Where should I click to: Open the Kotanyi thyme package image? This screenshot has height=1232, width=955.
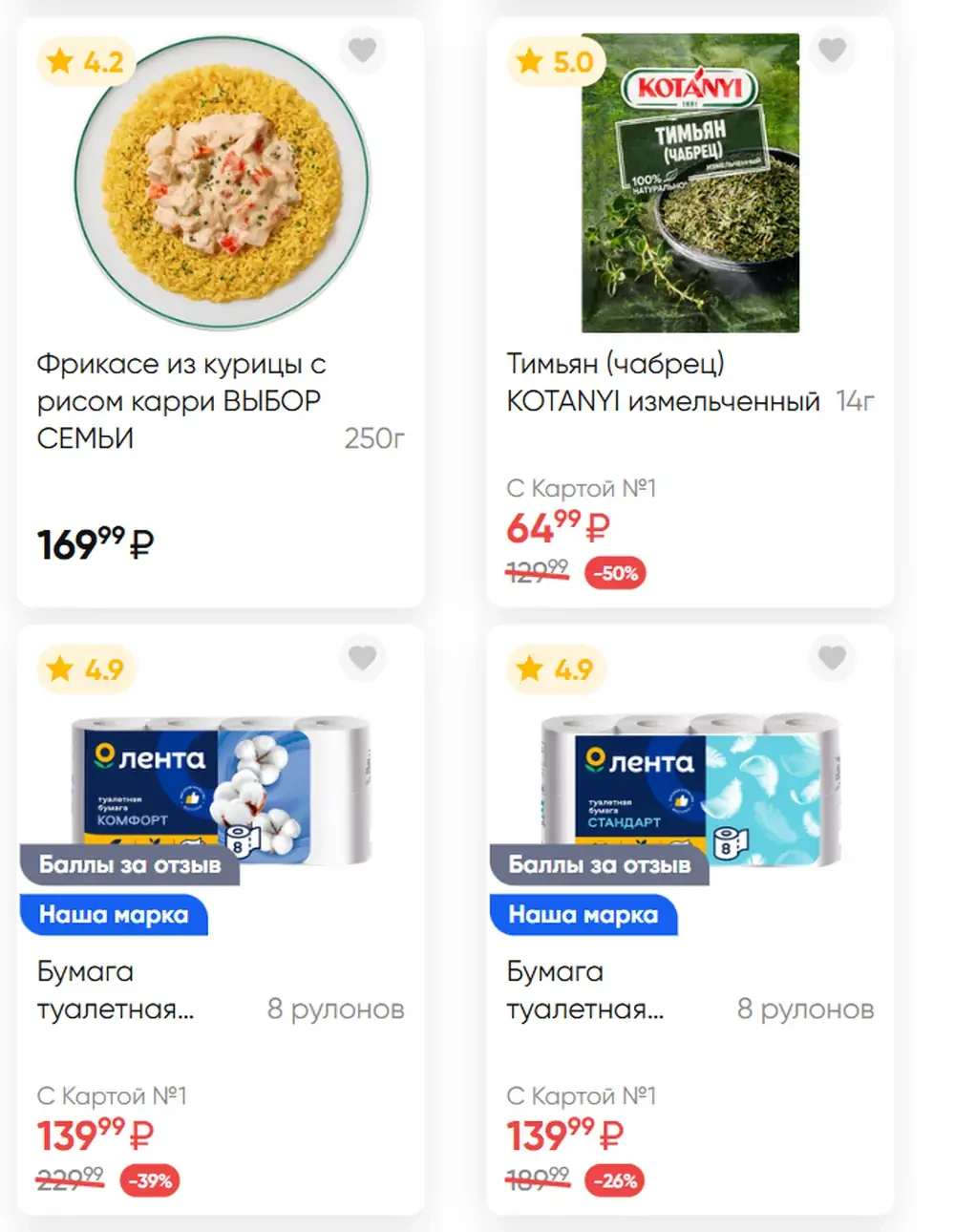click(690, 182)
